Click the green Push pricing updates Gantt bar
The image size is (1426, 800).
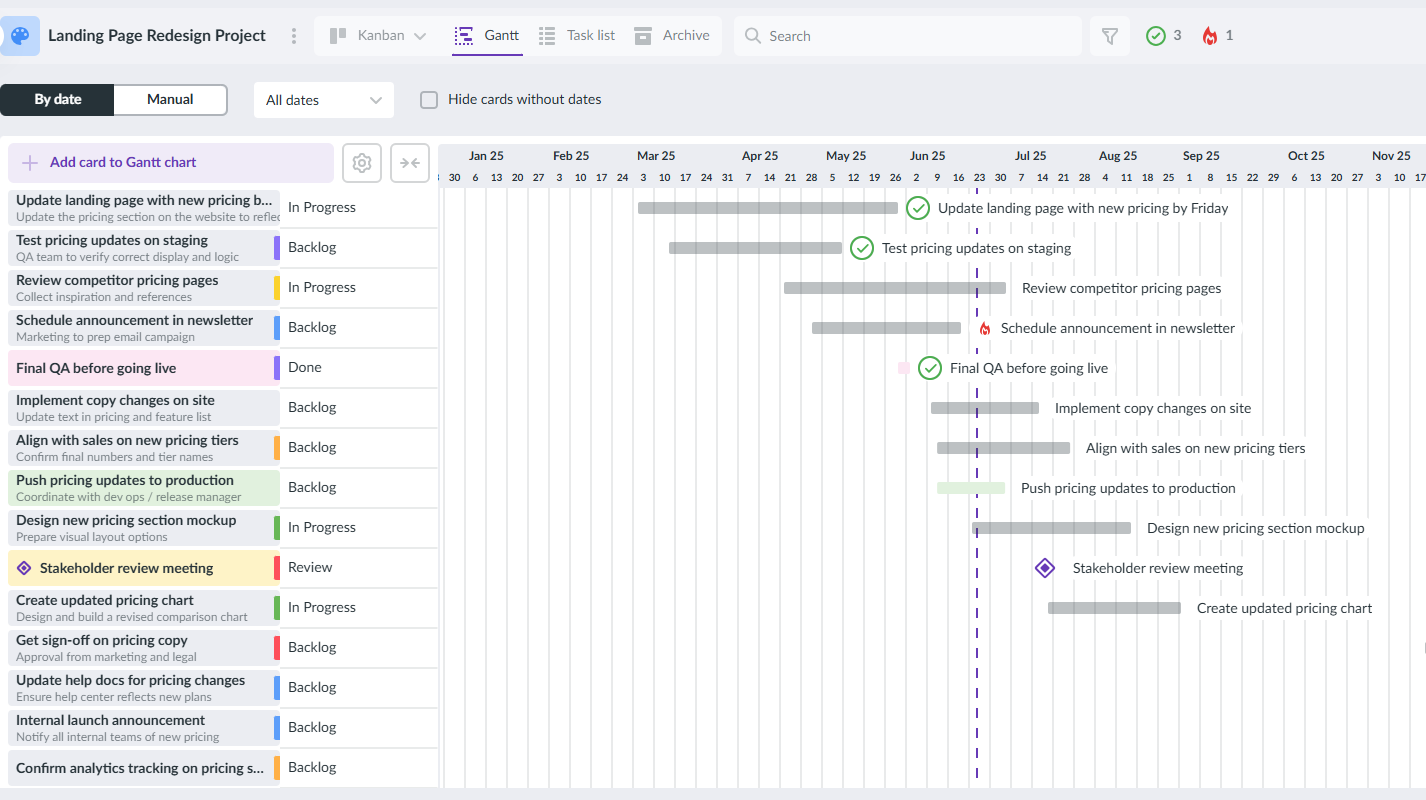point(971,488)
